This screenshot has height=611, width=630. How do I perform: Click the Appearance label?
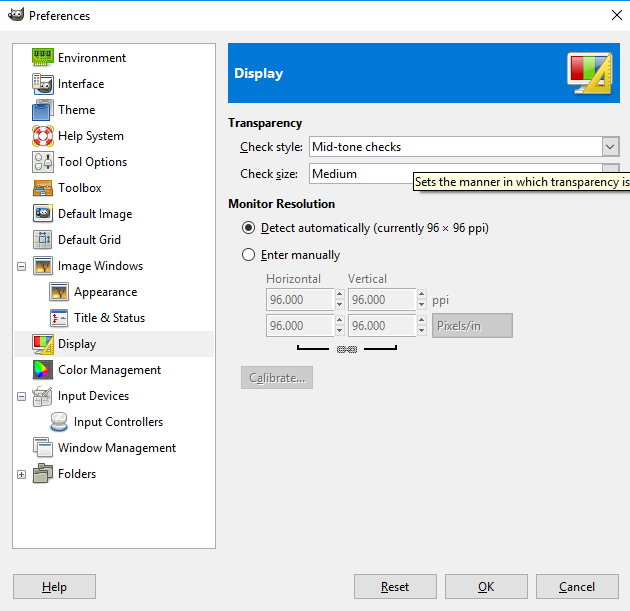(105, 292)
